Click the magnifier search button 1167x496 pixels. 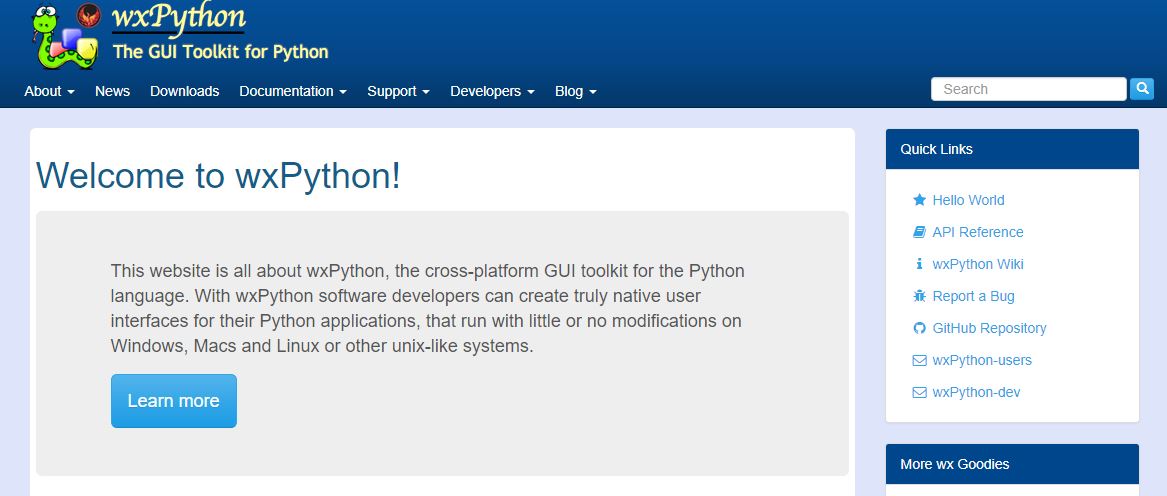[1141, 89]
